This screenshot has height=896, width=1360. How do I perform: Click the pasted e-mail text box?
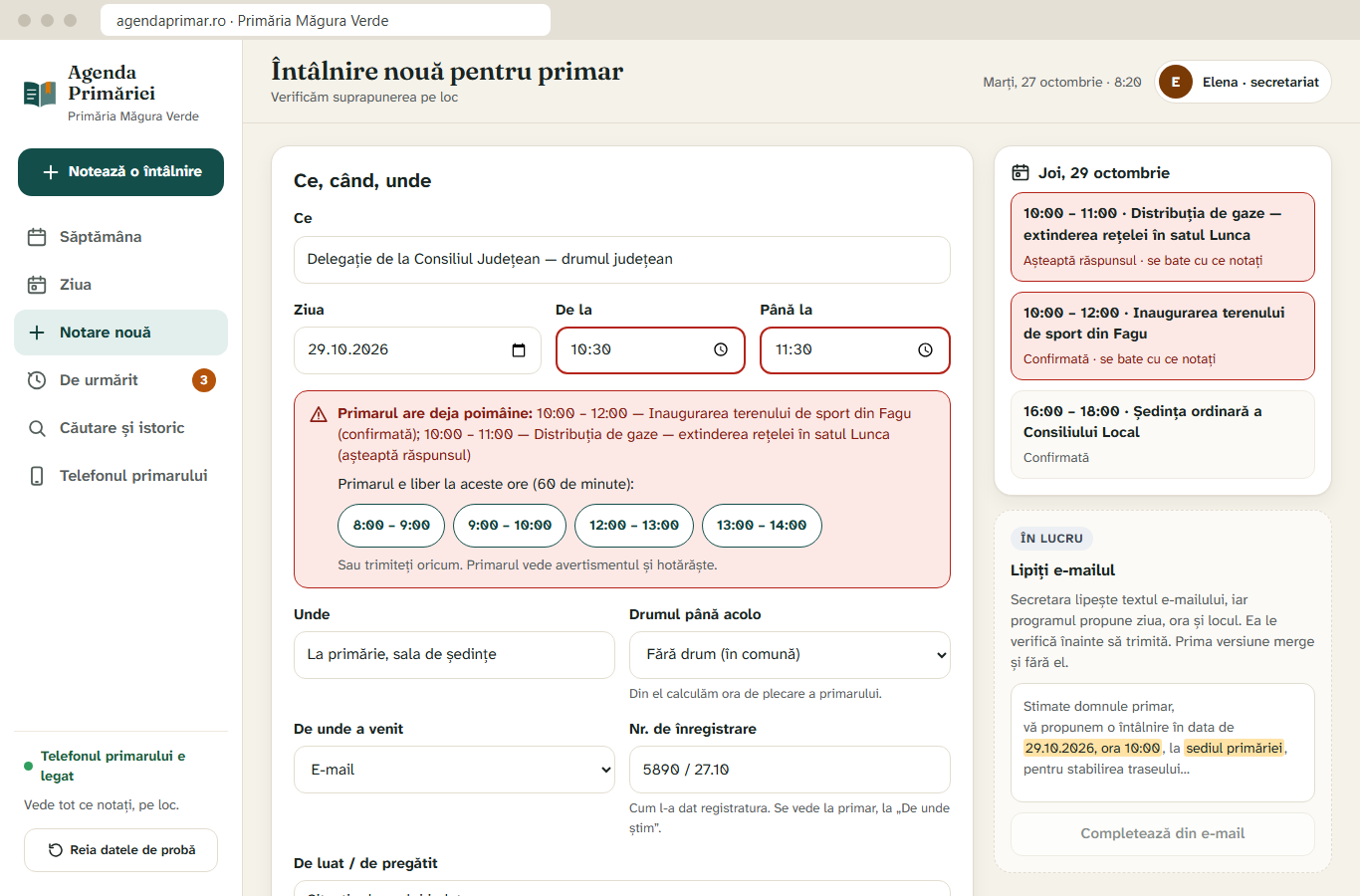coord(1163,743)
